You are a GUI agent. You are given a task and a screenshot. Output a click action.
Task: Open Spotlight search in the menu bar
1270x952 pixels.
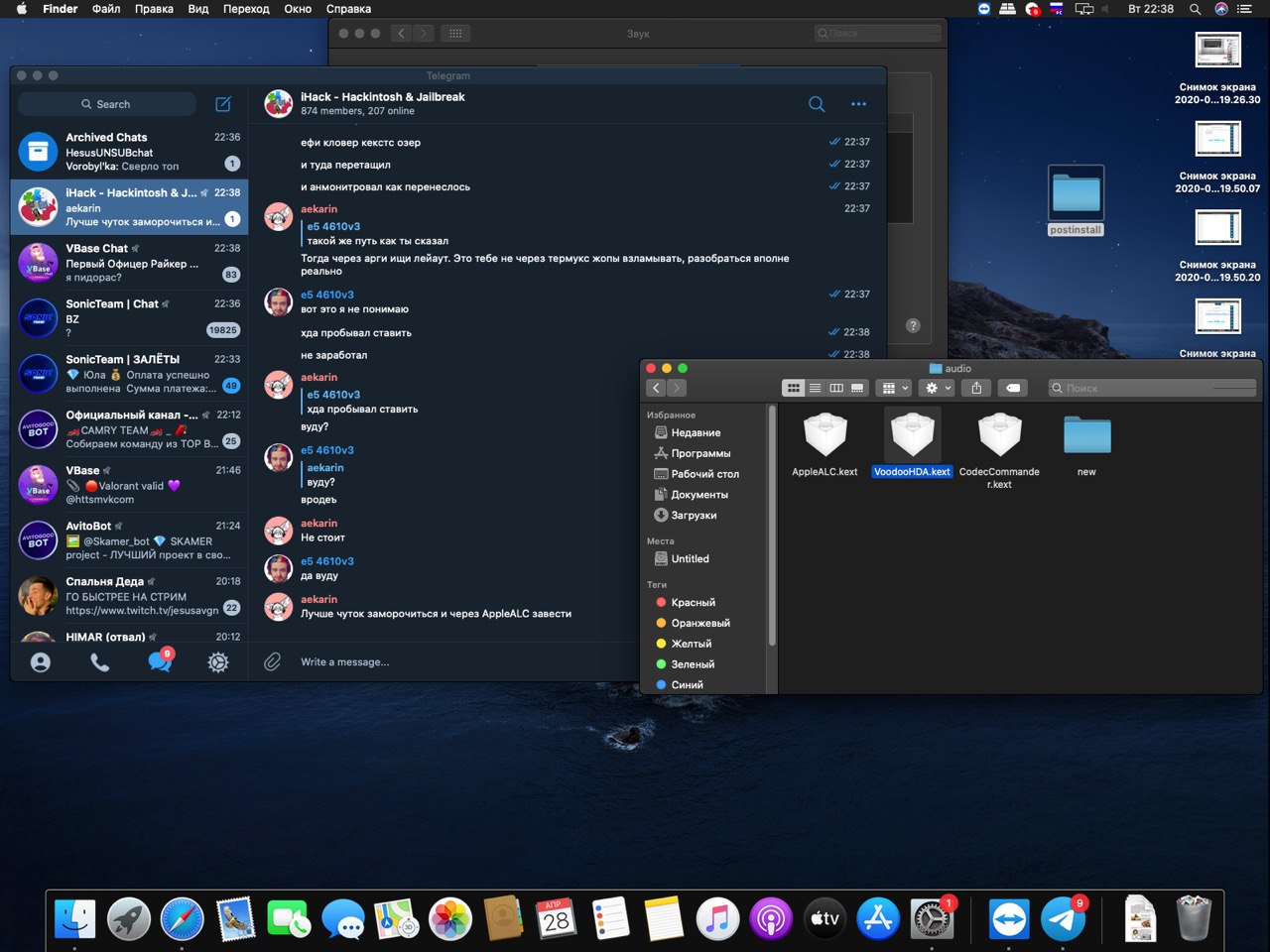click(x=1195, y=9)
